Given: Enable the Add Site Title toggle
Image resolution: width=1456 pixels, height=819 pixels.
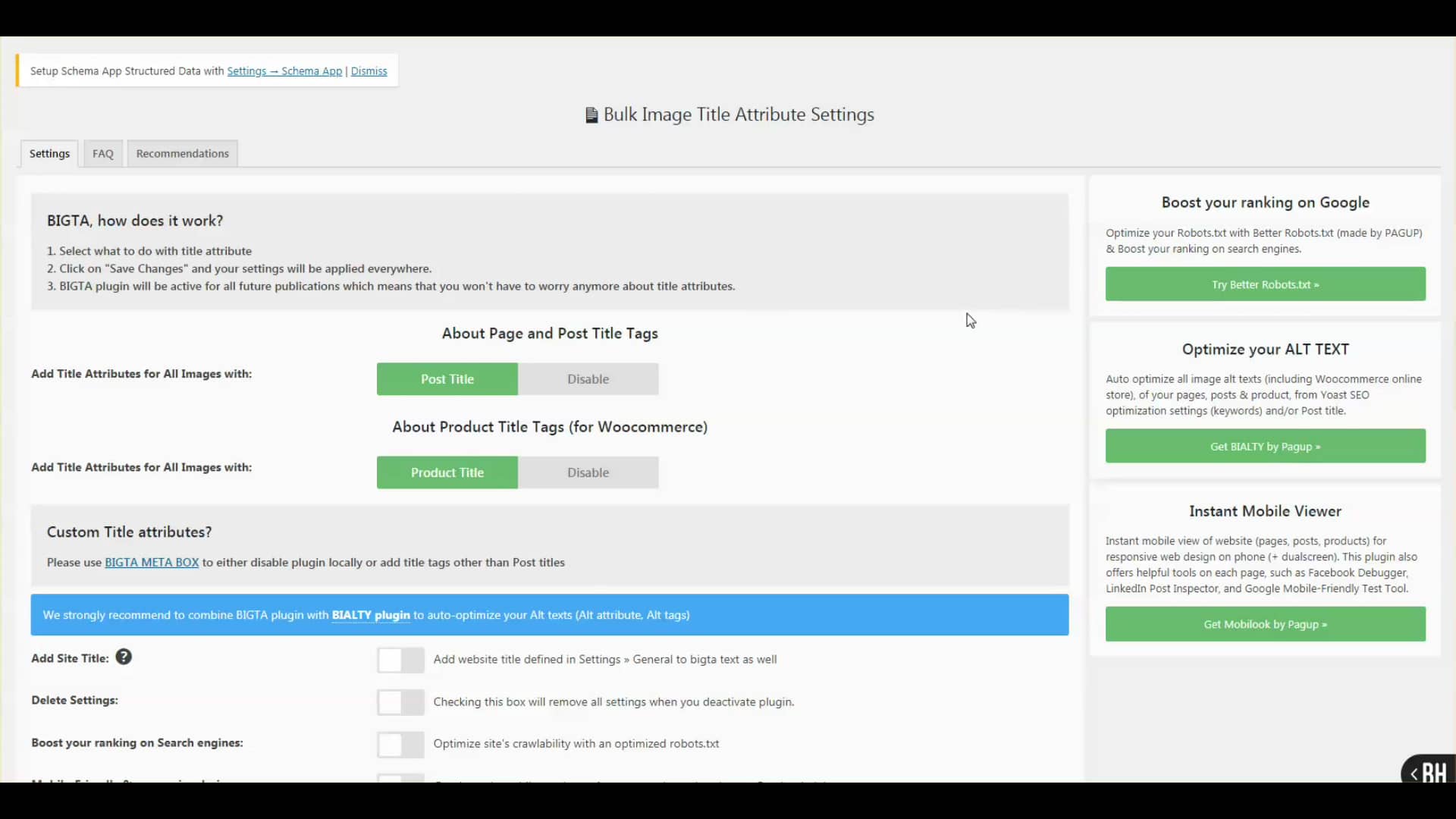Looking at the screenshot, I should [400, 660].
